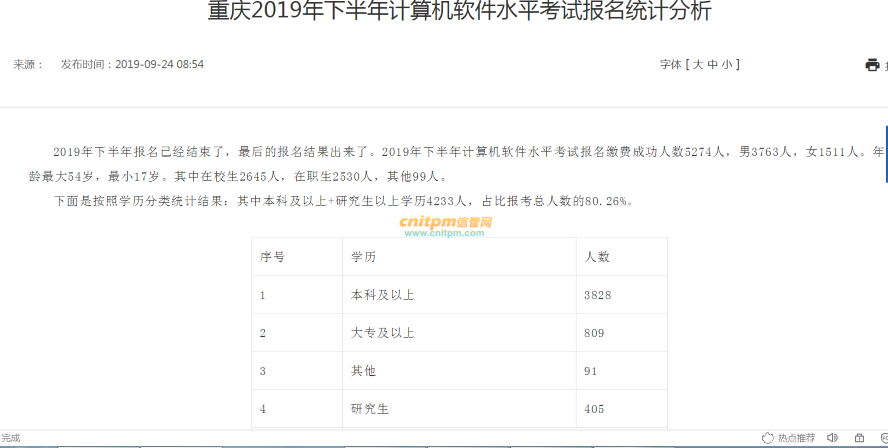The image size is (888, 448).
Task: Click the printer icon to print the article
Action: point(872,65)
